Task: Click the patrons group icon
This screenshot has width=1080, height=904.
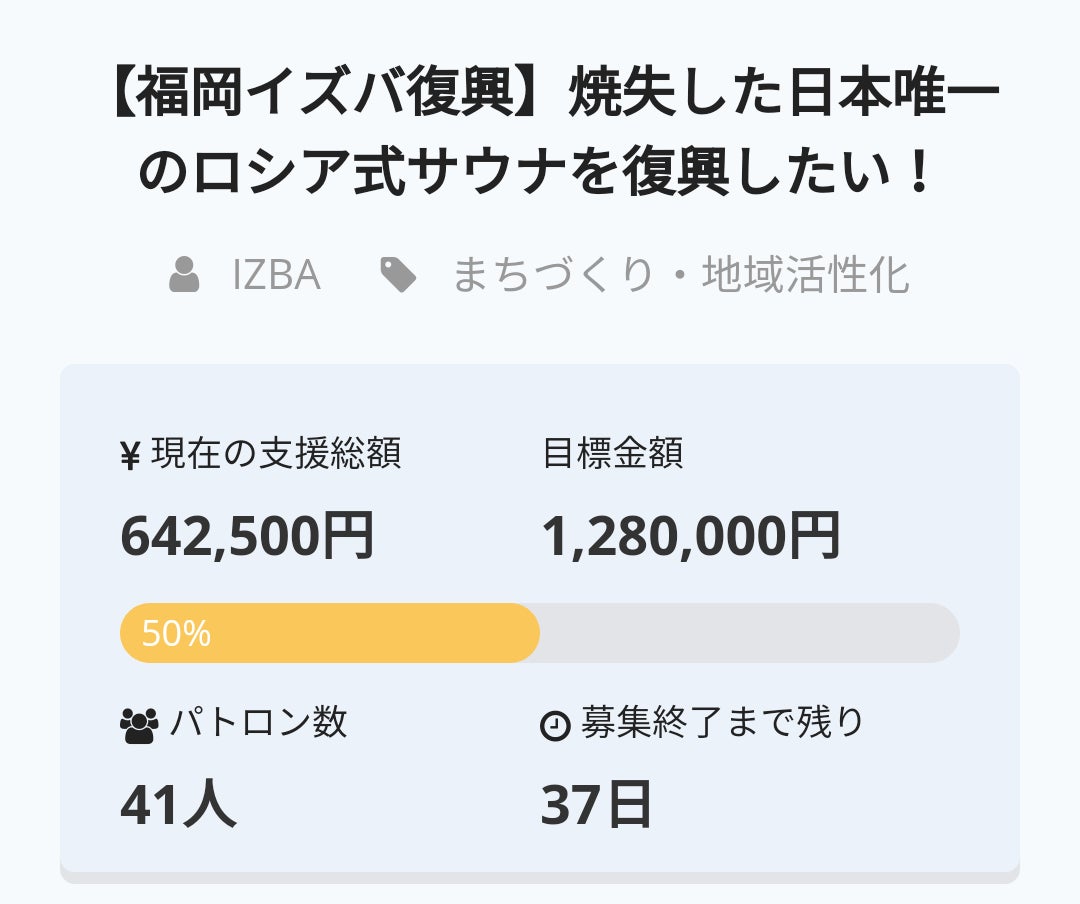Action: [138, 724]
